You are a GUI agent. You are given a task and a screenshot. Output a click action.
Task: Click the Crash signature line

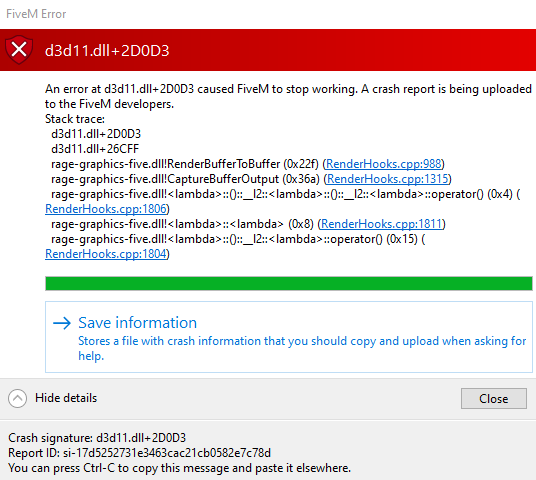[x=97, y=438]
